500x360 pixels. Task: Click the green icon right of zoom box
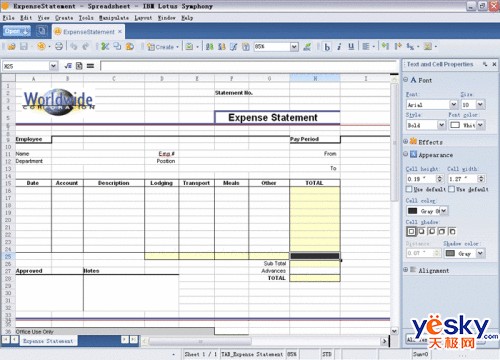click(307, 47)
